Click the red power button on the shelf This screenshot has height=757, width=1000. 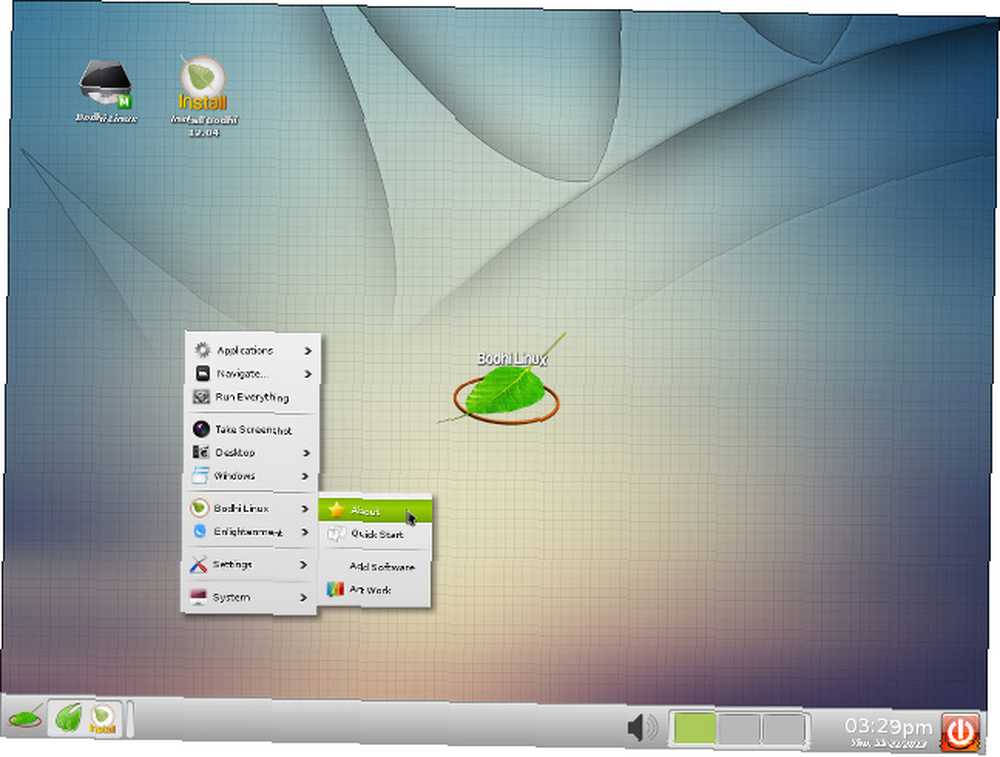(x=960, y=733)
